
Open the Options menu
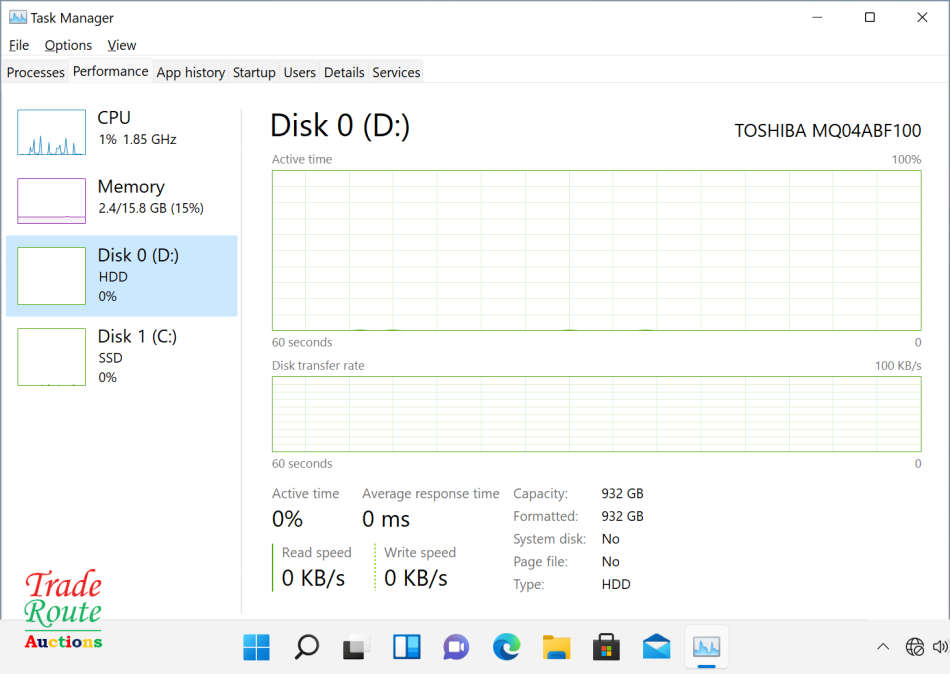click(68, 45)
